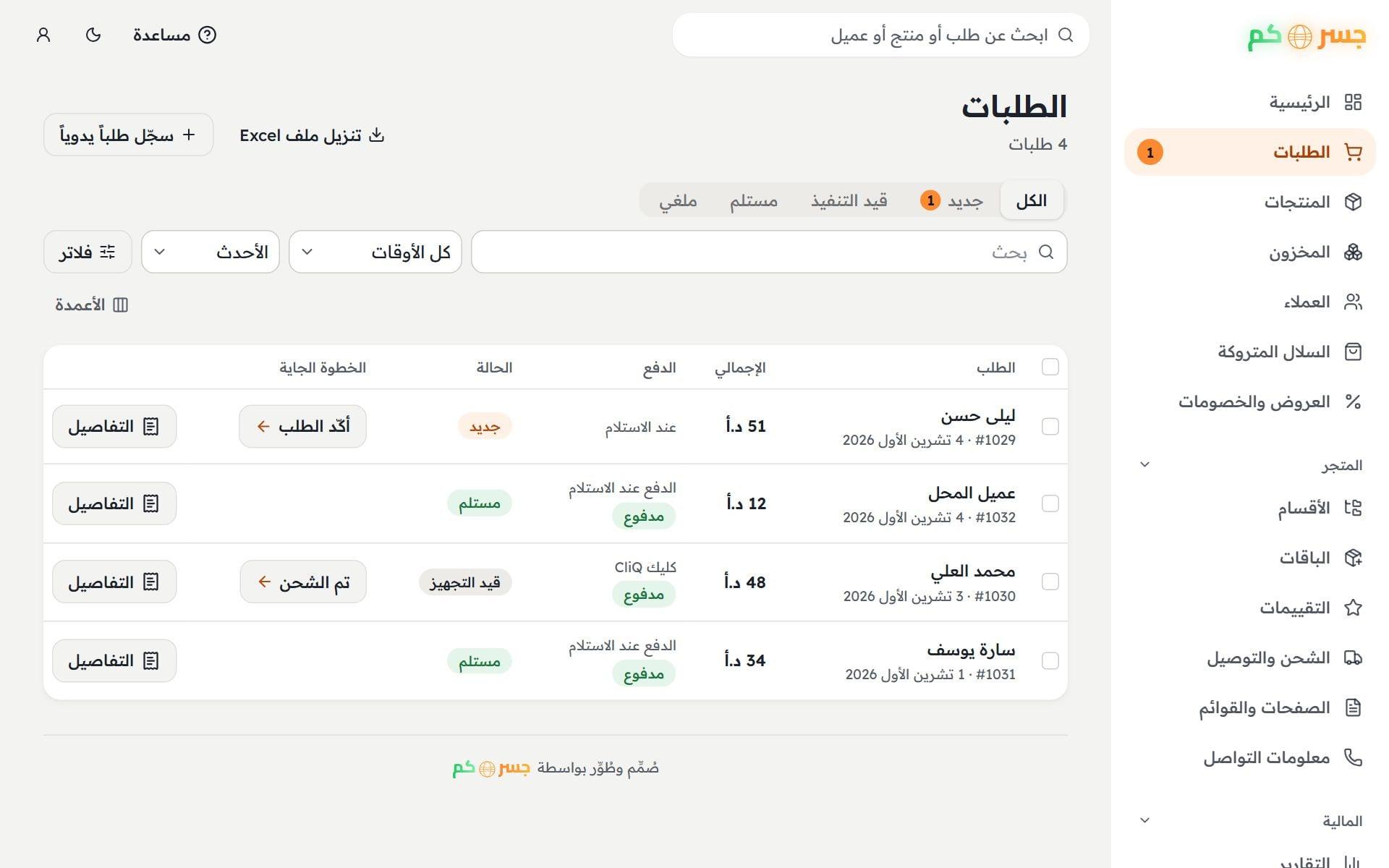The height and width of the screenshot is (868, 1389).
Task: Open الرئيسية dashboard icon in sidebar
Action: click(1353, 102)
